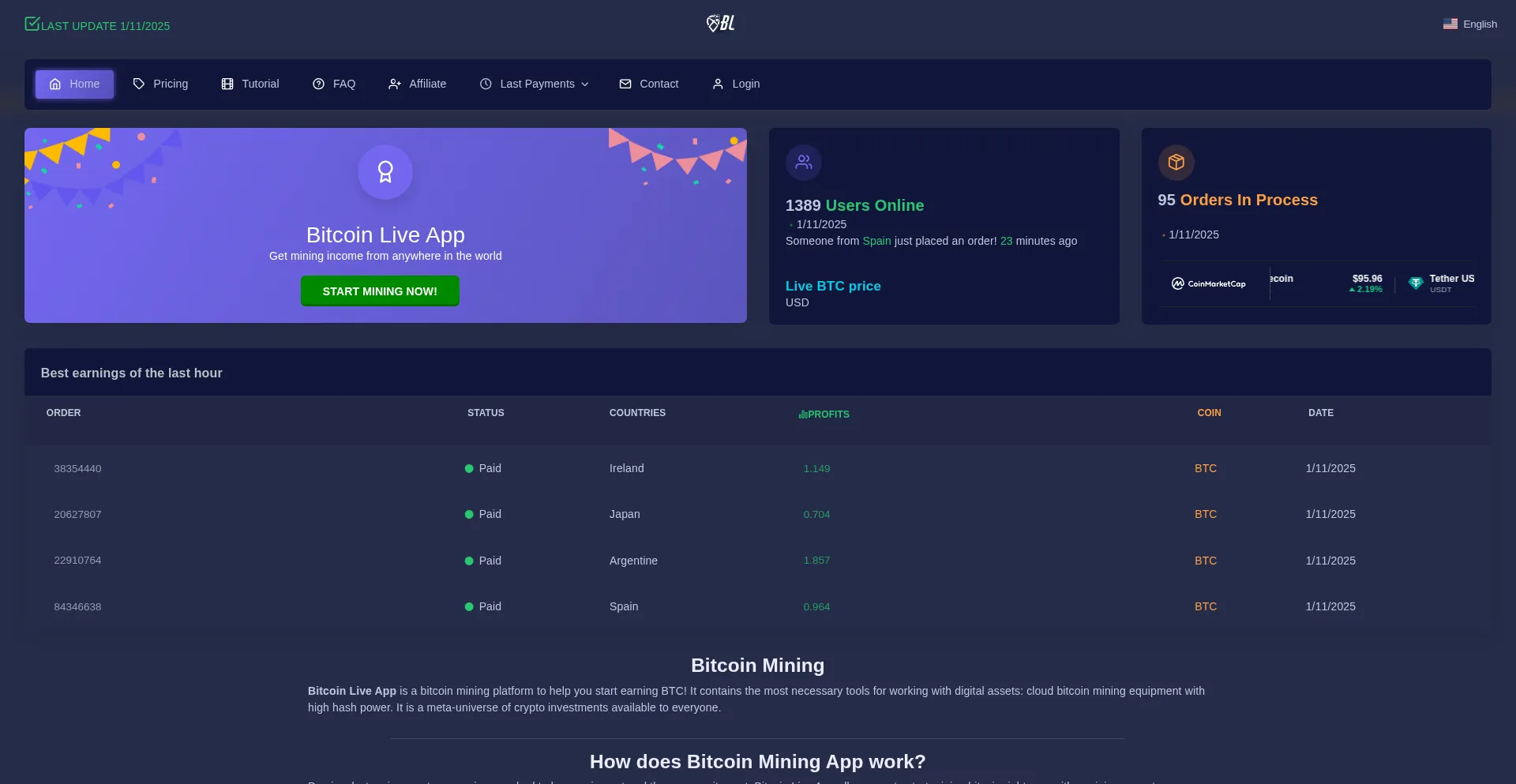The width and height of the screenshot is (1516, 784).
Task: Click the award ribbon icon in banner
Action: [x=385, y=171]
